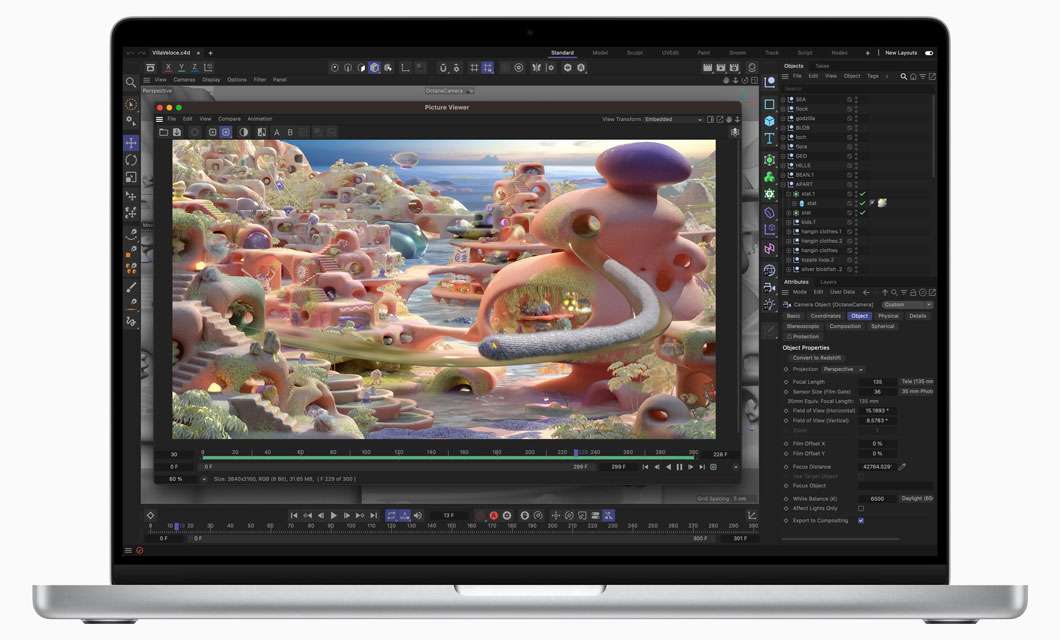Enable the Affect Lights Only checkbox
This screenshot has width=1060, height=640.
[860, 507]
